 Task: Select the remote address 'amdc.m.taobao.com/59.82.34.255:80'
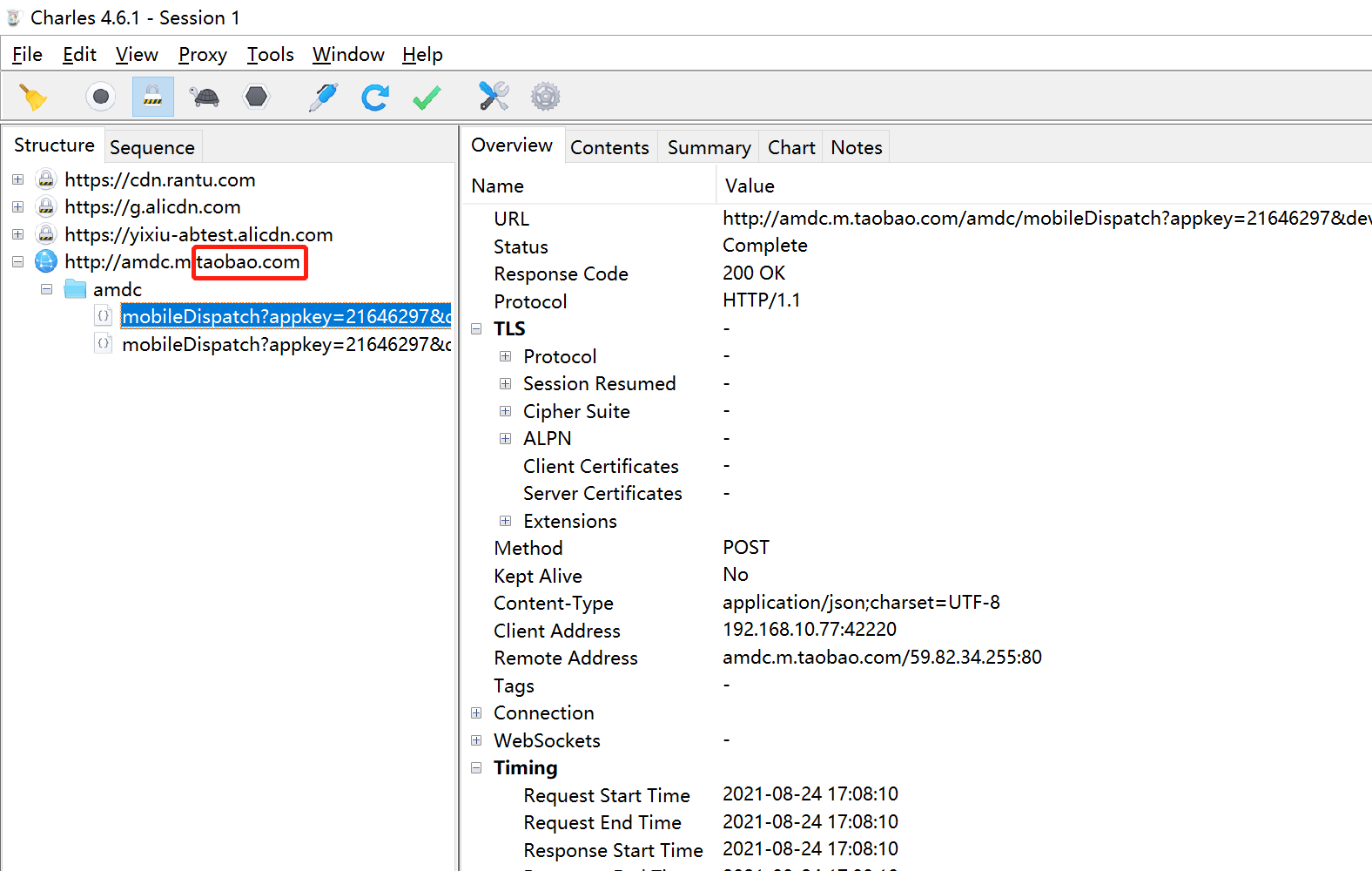coord(882,657)
